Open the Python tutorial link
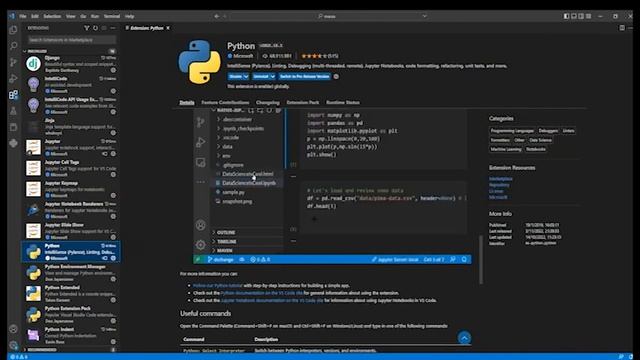This screenshot has width=640, height=360. (218, 286)
